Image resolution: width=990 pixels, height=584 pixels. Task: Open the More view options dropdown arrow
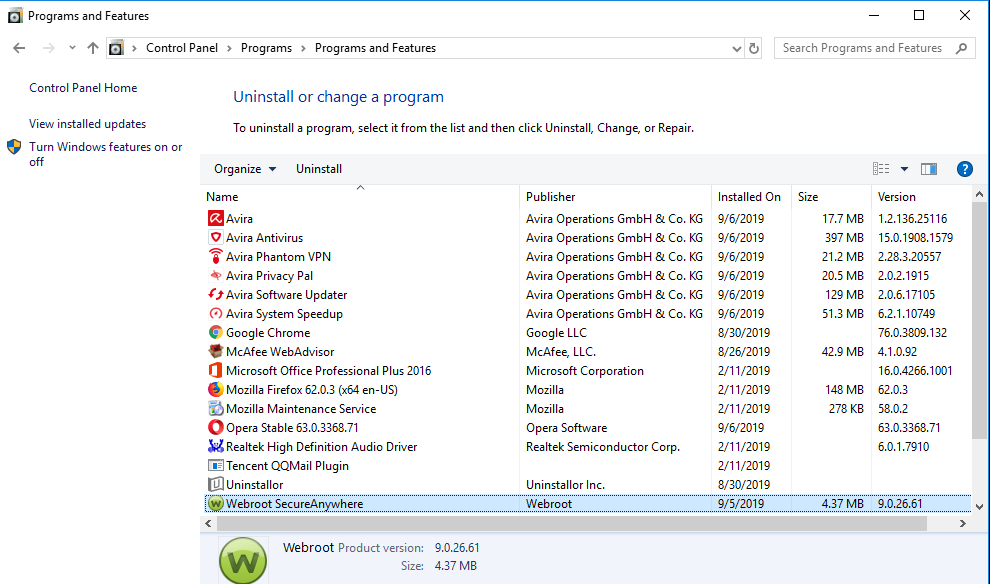[904, 169]
